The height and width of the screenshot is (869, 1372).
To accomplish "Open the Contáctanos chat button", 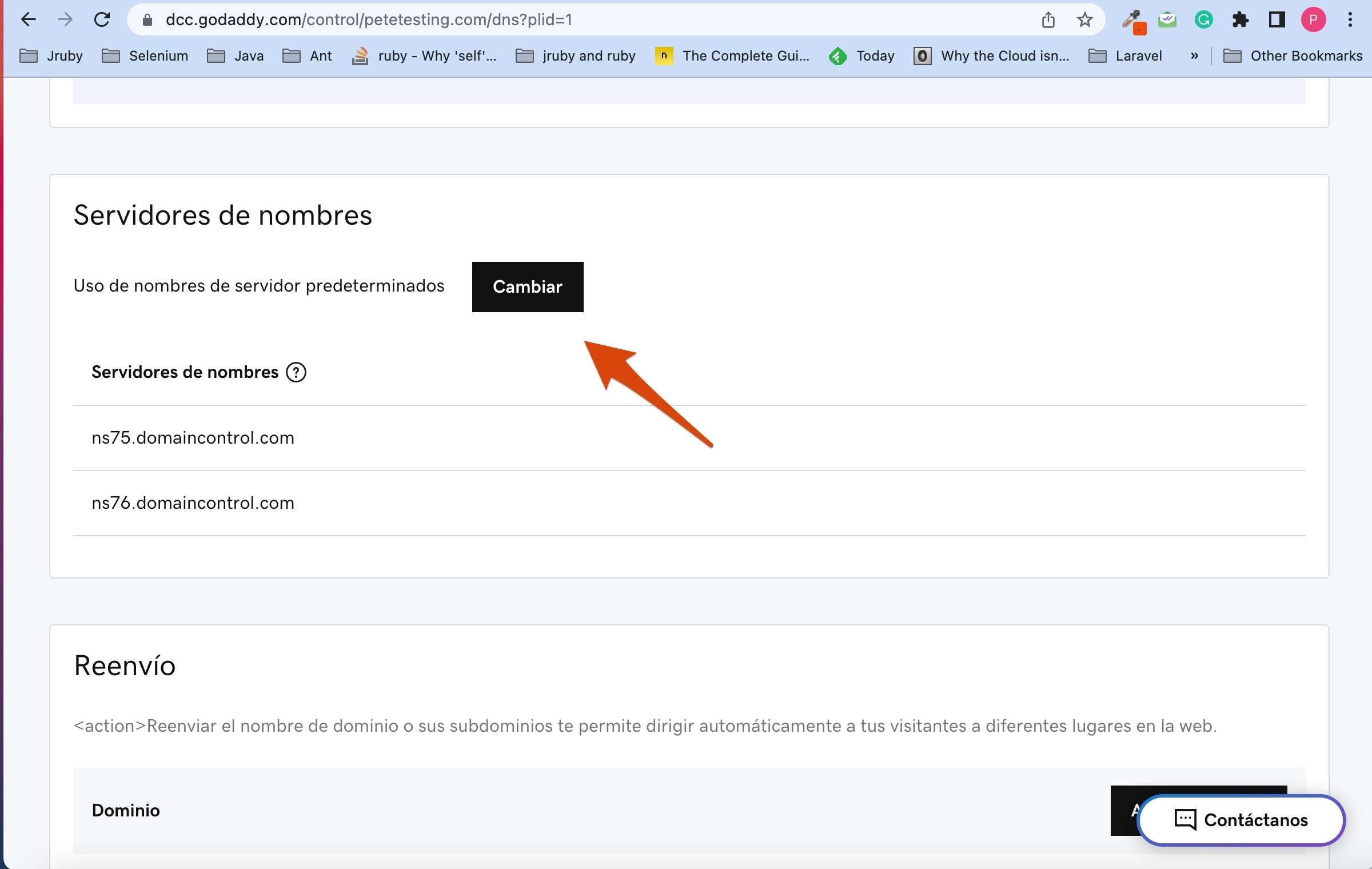I will coord(1241,820).
